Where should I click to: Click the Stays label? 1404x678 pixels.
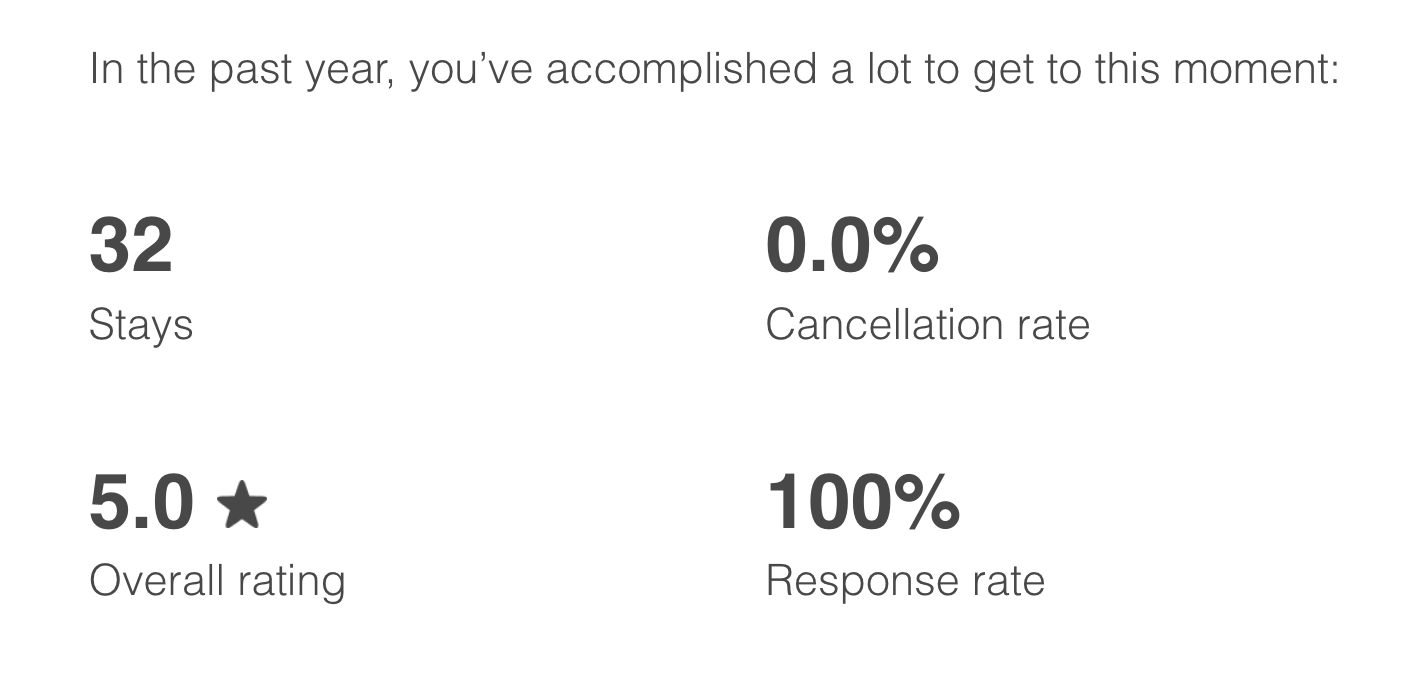click(141, 325)
